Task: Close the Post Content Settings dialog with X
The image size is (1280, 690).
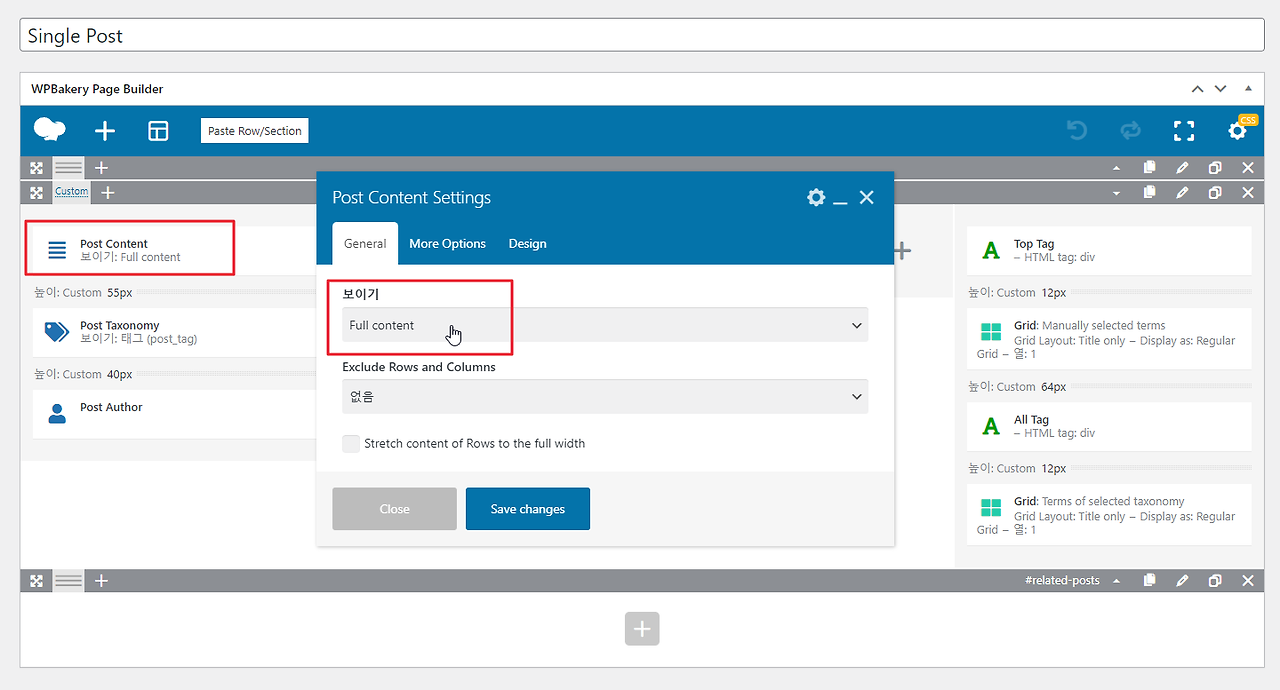Action: [x=867, y=197]
